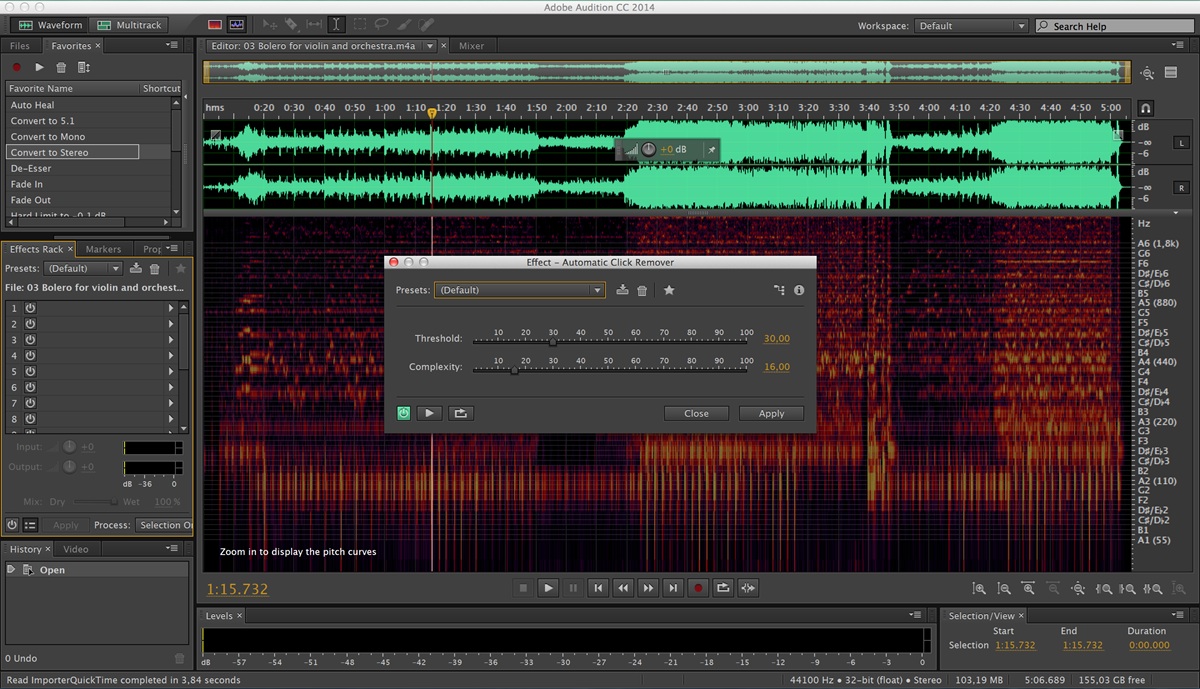This screenshot has width=1200, height=689.
Task: Toggle power for effects rack slot 1
Action: click(x=30, y=309)
